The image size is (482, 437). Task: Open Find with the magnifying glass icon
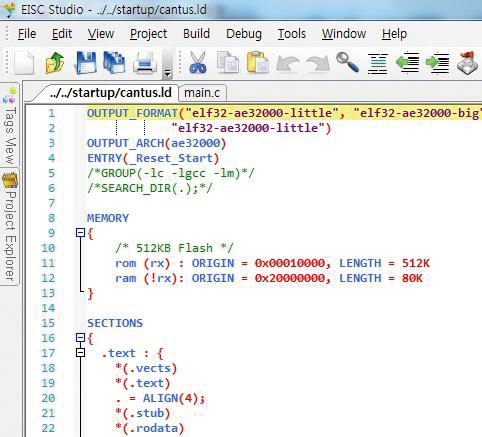pos(347,62)
